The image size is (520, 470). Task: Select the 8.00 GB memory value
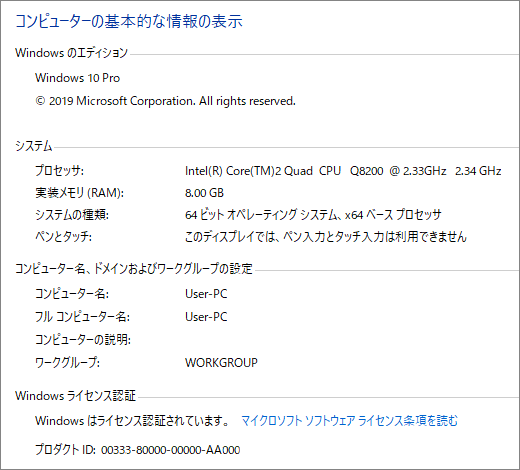(x=204, y=193)
